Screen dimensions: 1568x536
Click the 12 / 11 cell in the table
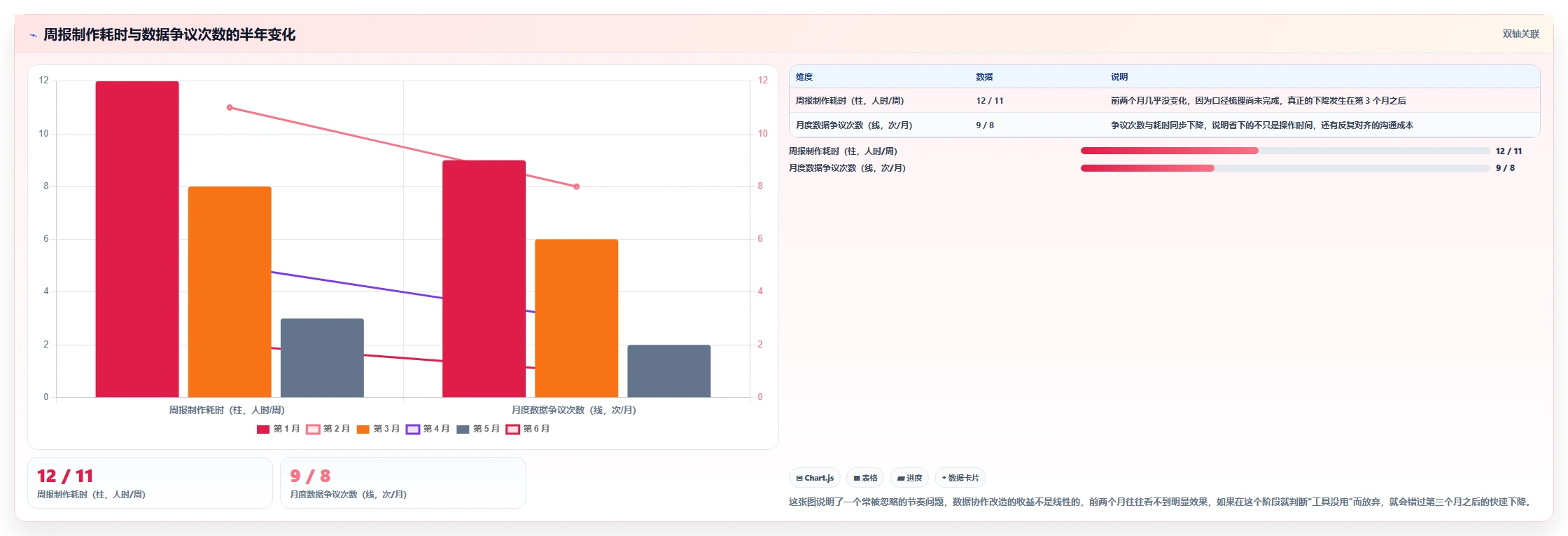[990, 101]
